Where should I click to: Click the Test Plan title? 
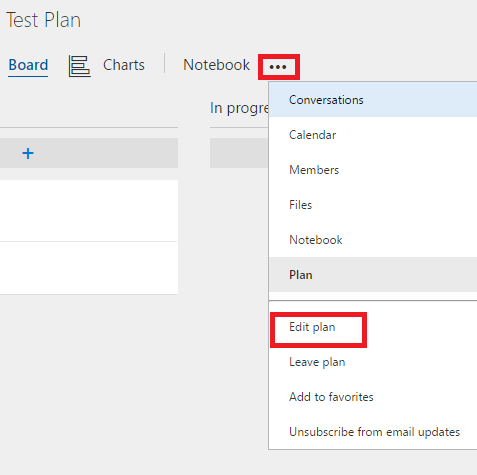click(44, 20)
